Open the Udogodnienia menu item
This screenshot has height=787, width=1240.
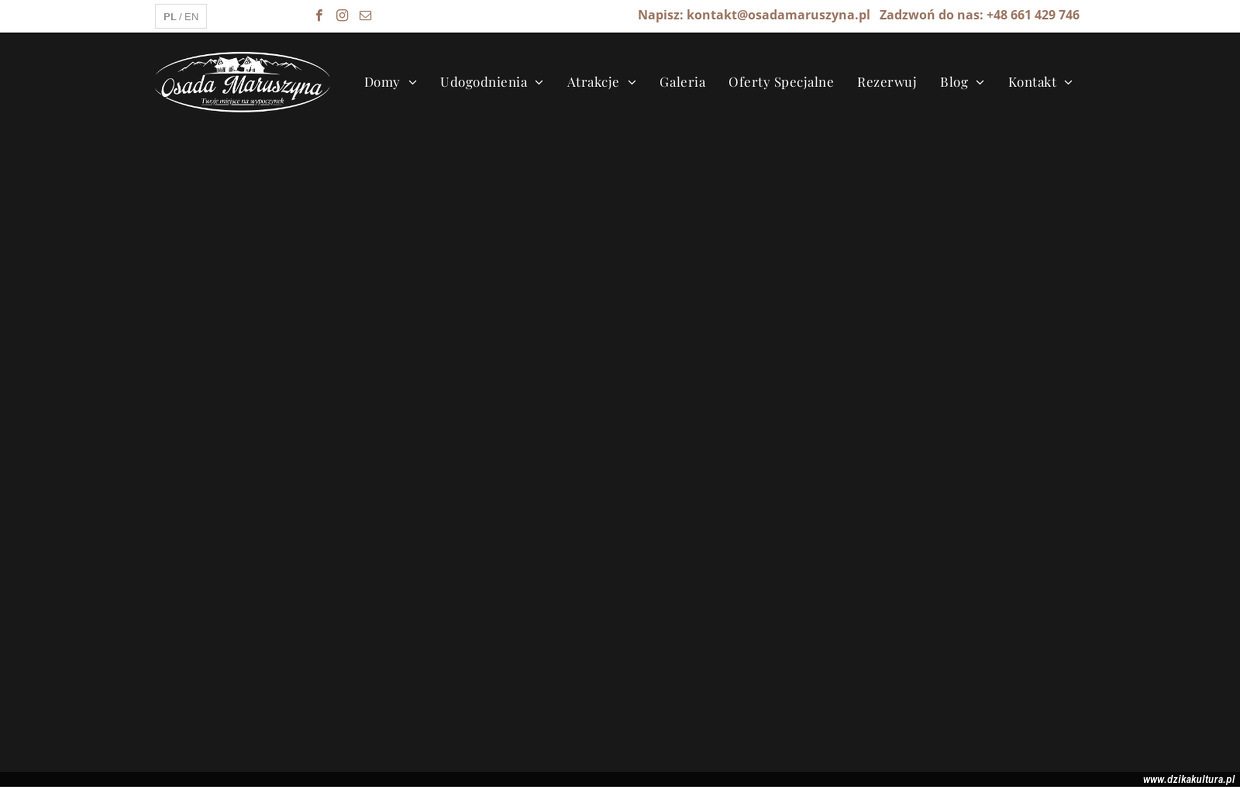coord(483,82)
